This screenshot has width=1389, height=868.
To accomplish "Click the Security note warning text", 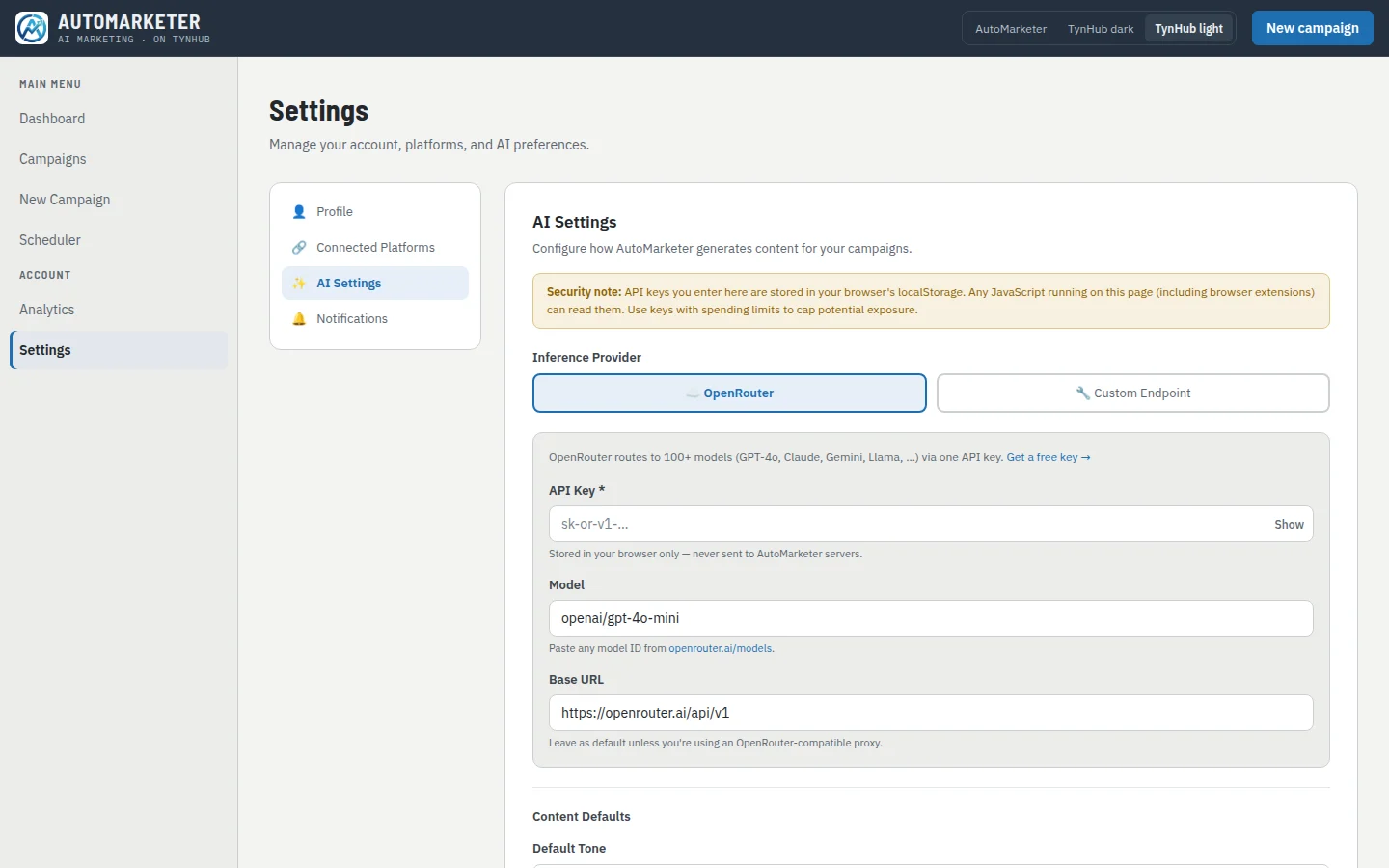I will click(931, 301).
